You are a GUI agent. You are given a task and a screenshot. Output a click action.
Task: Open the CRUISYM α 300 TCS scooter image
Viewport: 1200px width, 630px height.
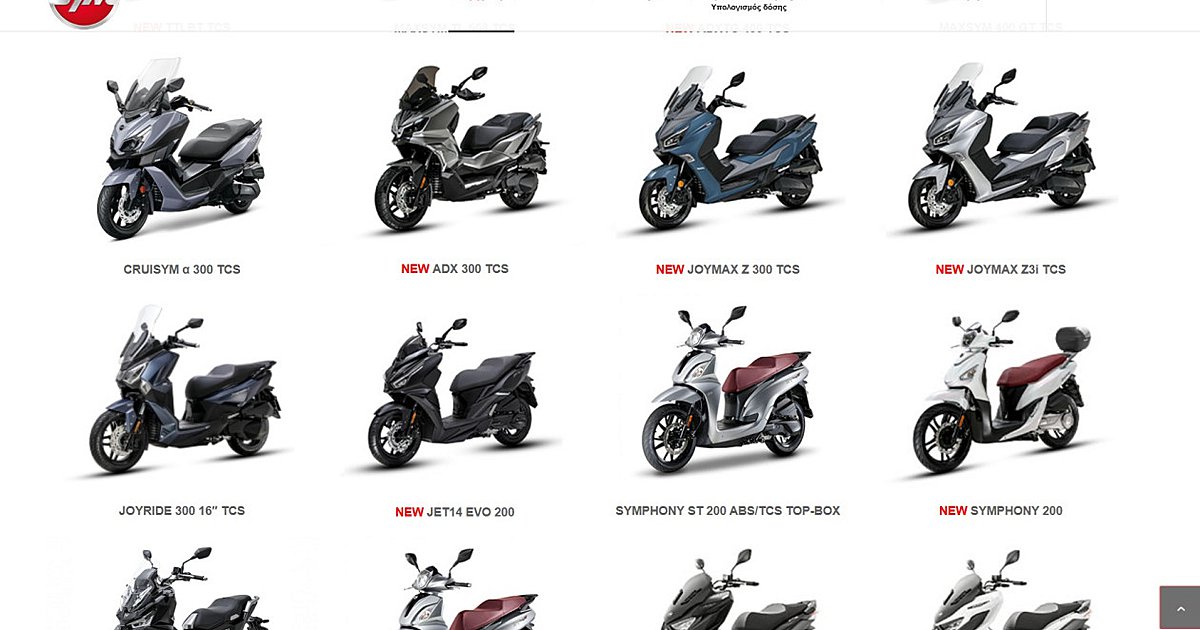point(182,148)
